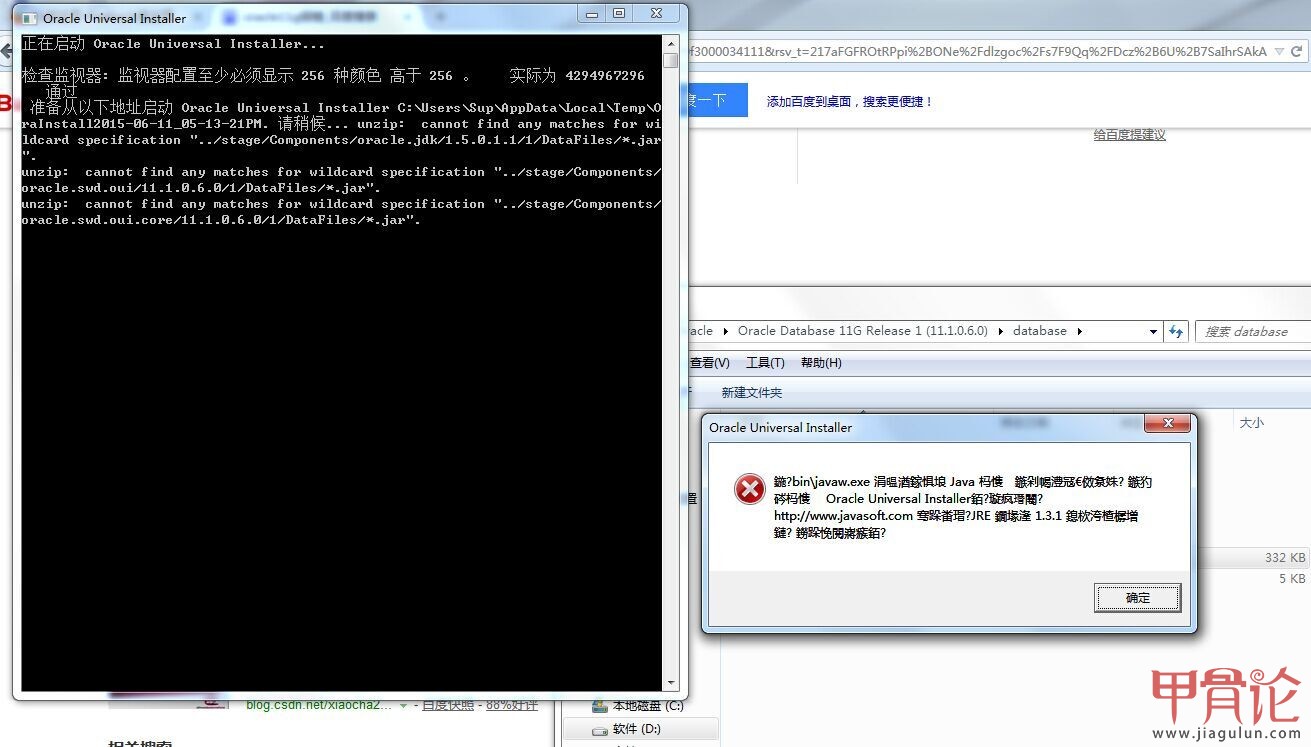This screenshot has height=747, width=1311.
Task: Click 332 KB file size entry
Action: (1285, 558)
